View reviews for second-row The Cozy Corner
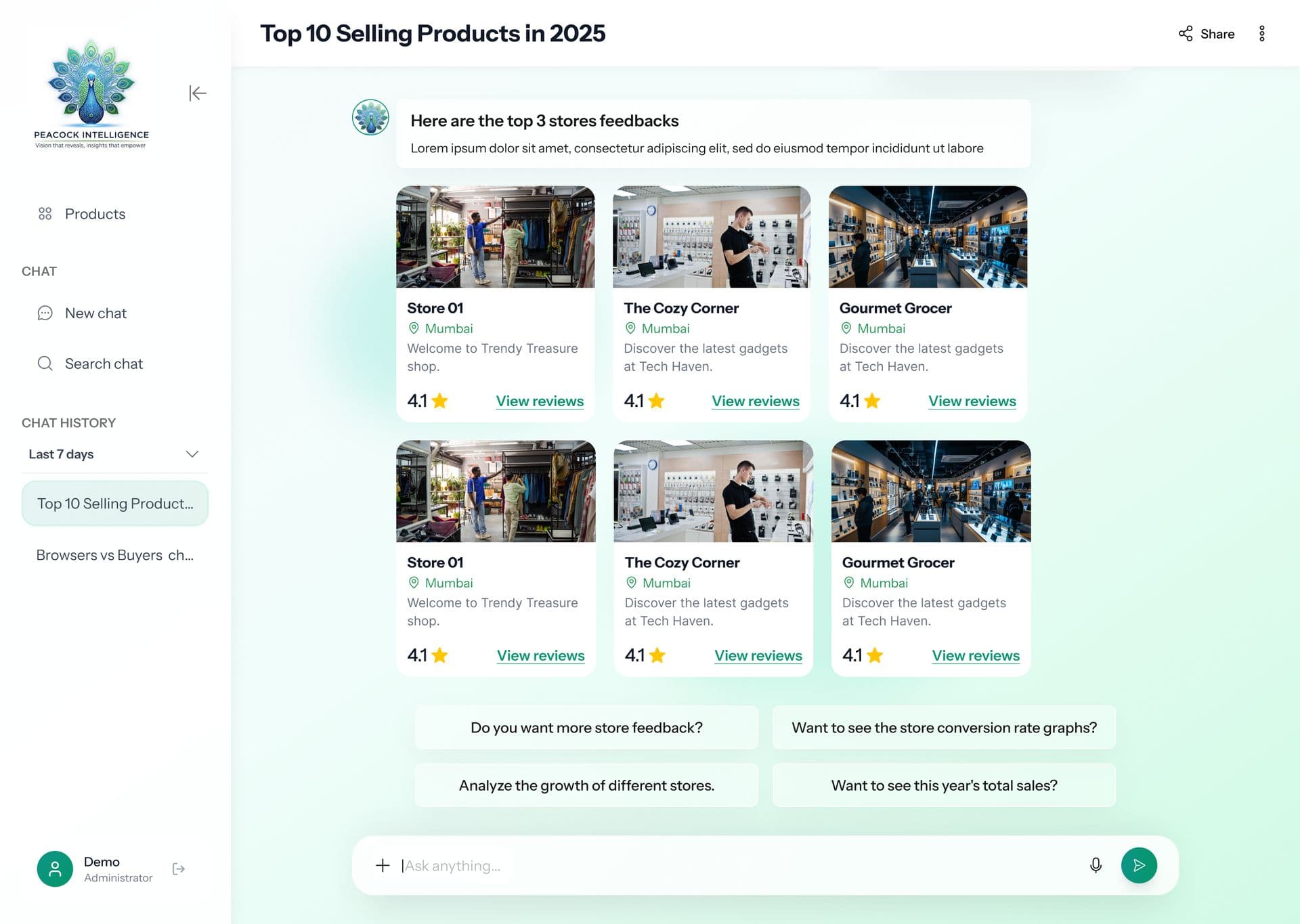This screenshot has width=1300, height=924. point(758,656)
